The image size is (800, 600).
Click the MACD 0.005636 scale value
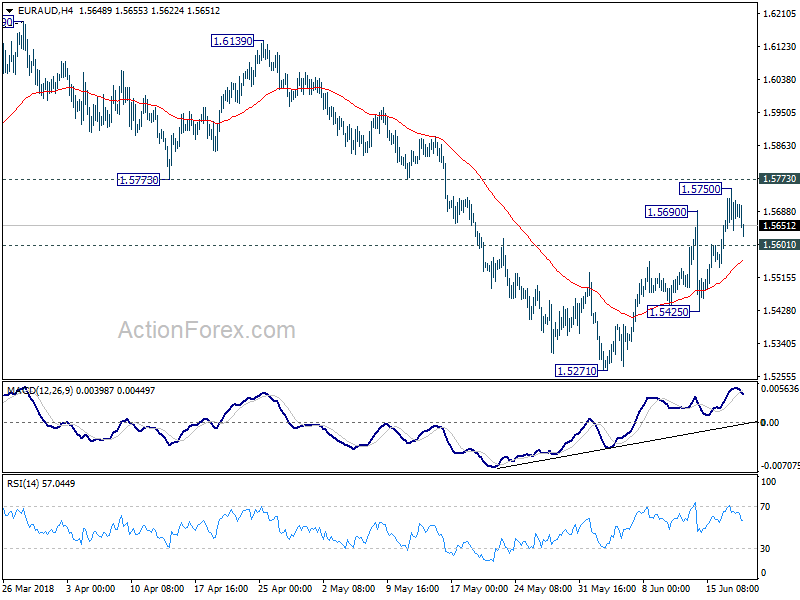(779, 389)
